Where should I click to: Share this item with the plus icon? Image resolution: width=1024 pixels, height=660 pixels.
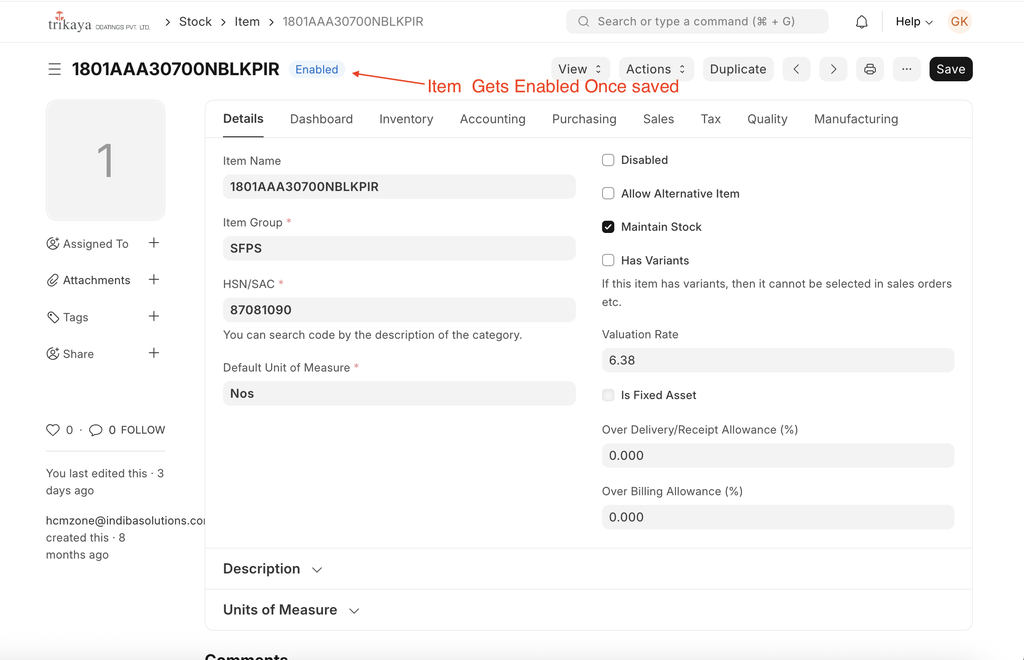[154, 353]
